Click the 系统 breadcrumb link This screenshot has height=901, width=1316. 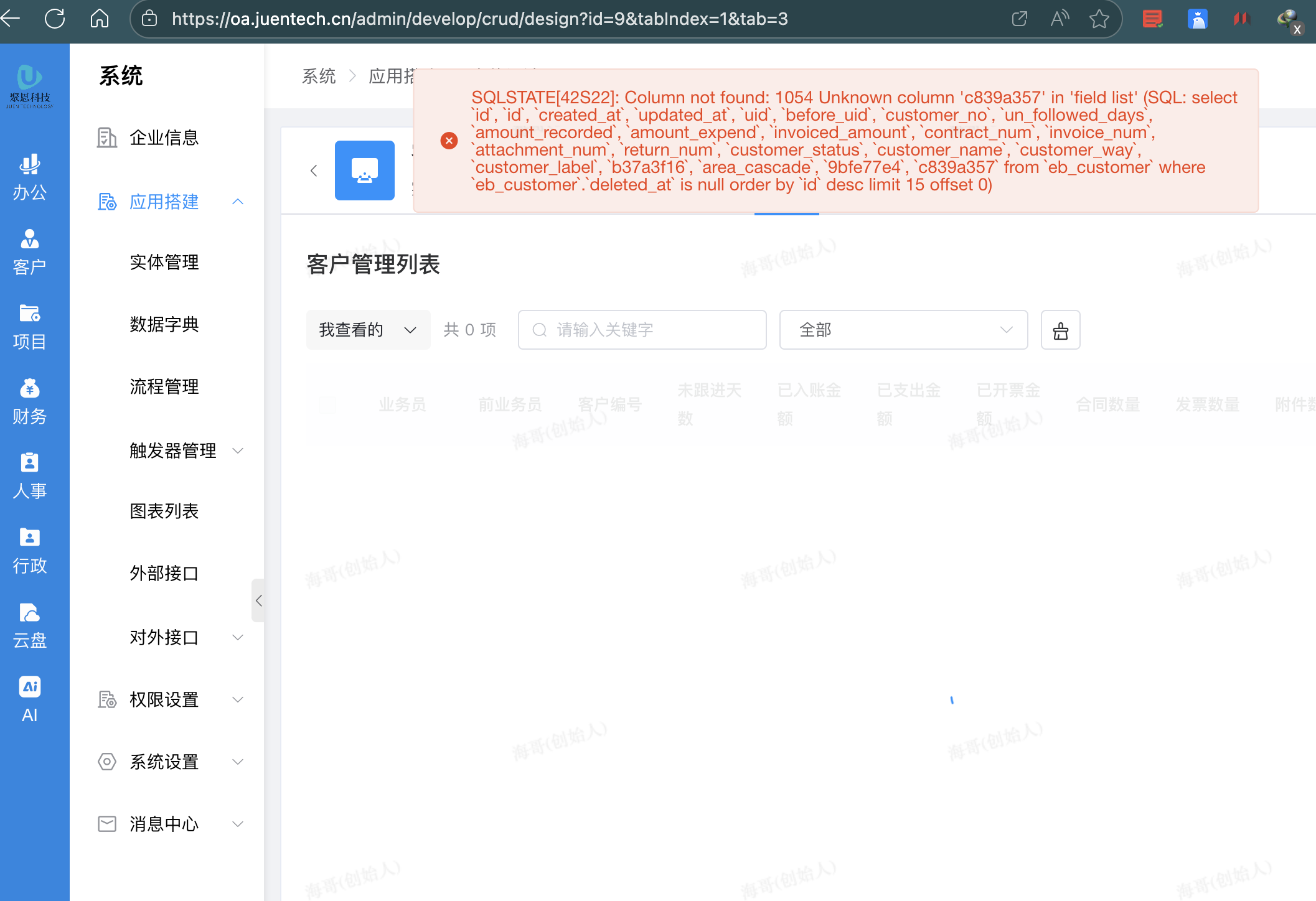coord(319,76)
